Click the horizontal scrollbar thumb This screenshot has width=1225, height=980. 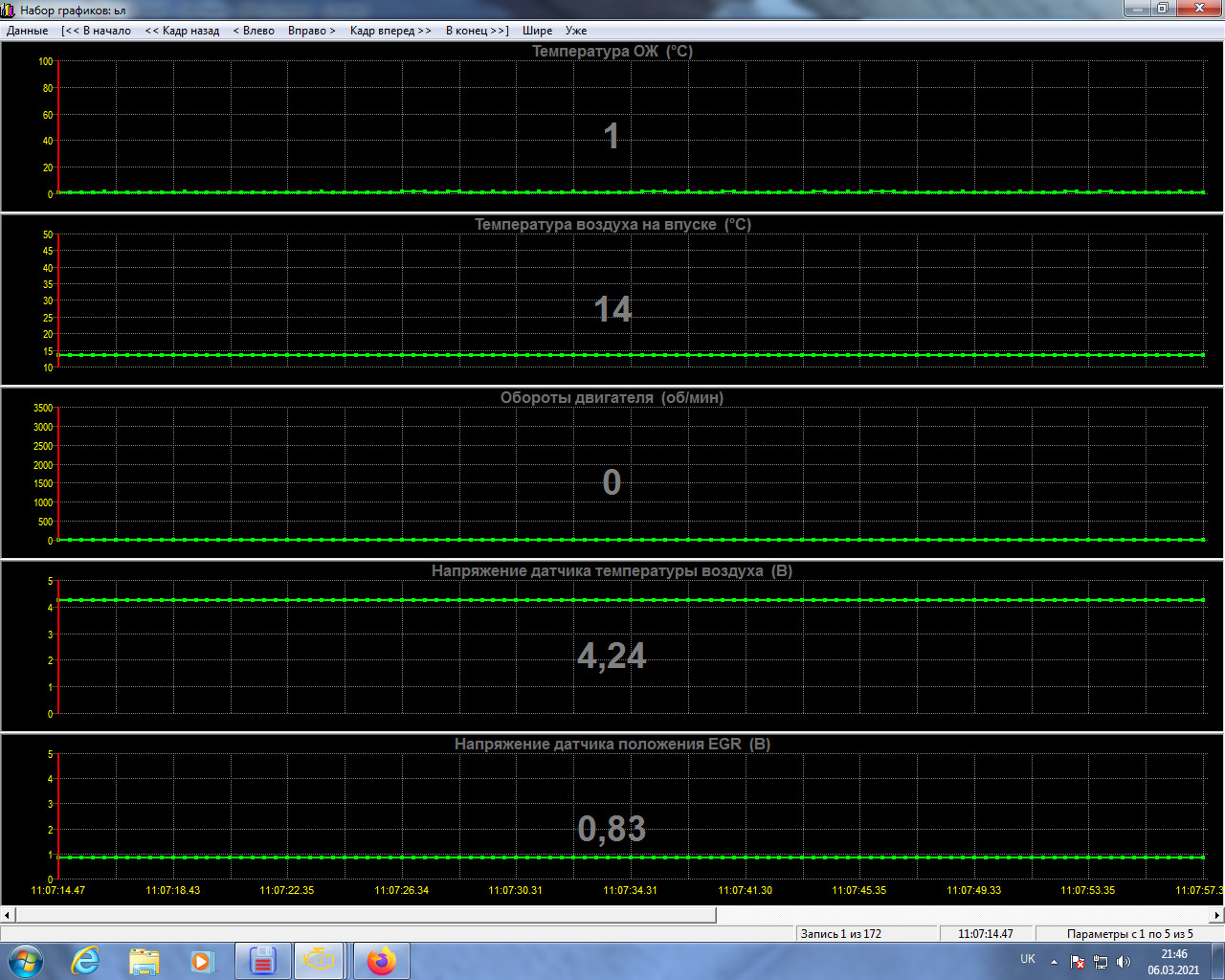click(366, 915)
